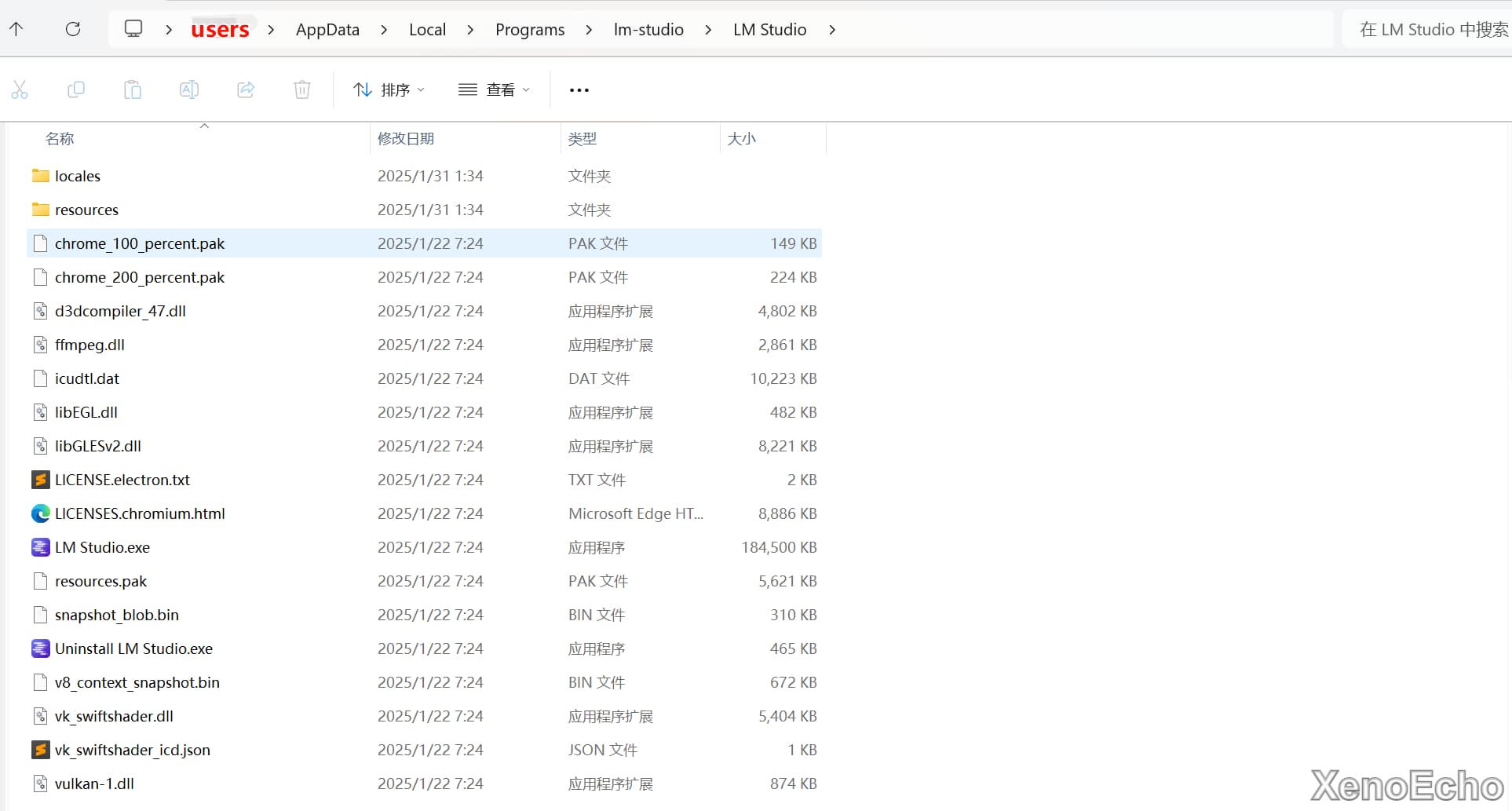Image resolution: width=1512 pixels, height=811 pixels.
Task: Open the 排序 sort dropdown
Action: coord(389,90)
